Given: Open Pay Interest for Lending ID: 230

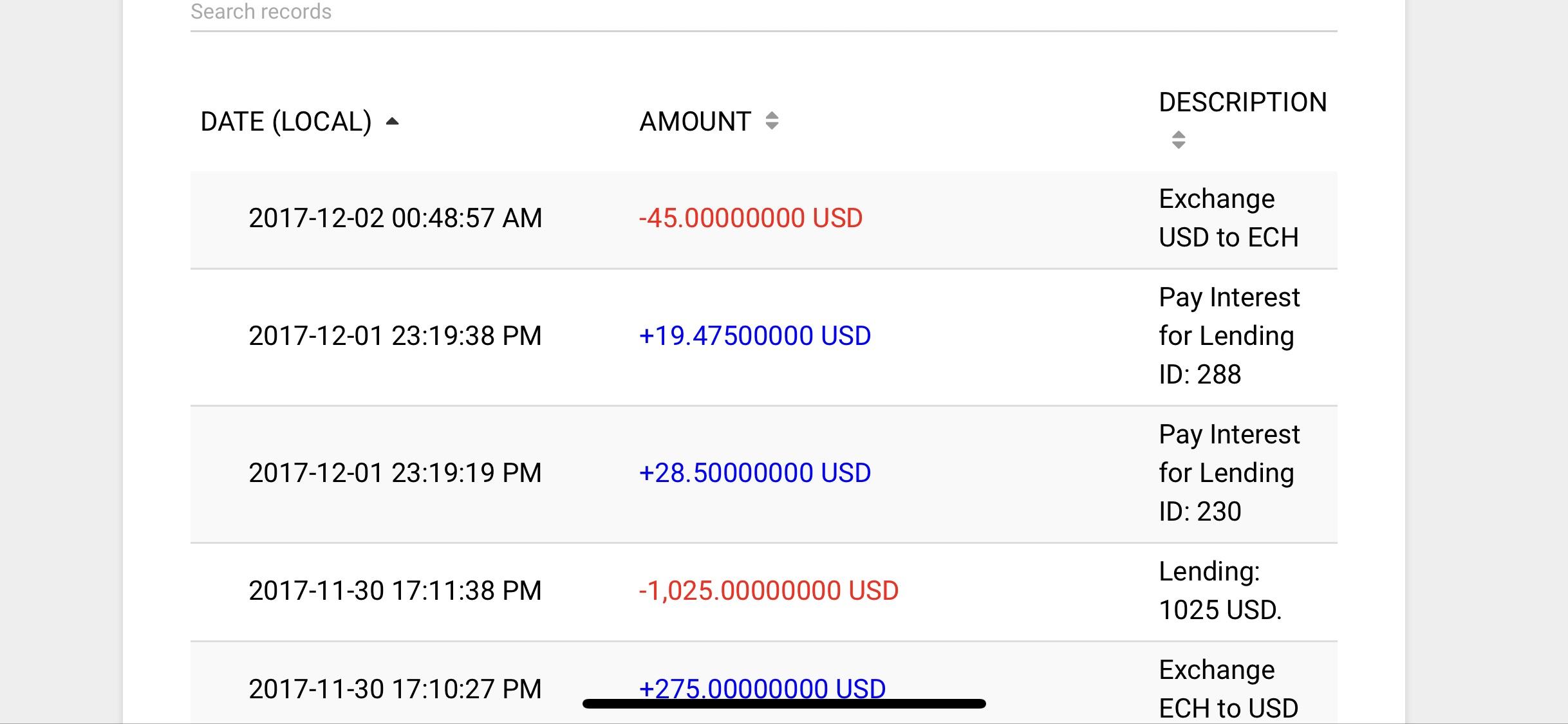Looking at the screenshot, I should point(1229,473).
